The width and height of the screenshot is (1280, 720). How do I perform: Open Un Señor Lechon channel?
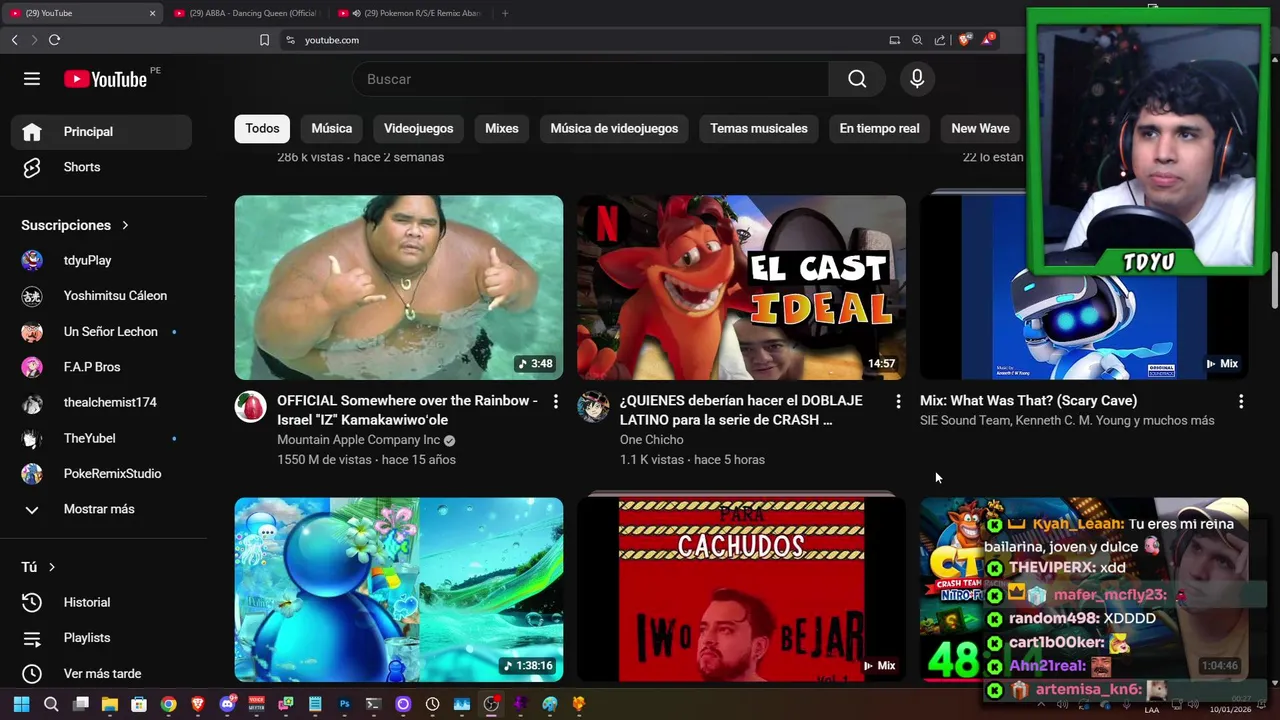pyautogui.click(x=101, y=331)
